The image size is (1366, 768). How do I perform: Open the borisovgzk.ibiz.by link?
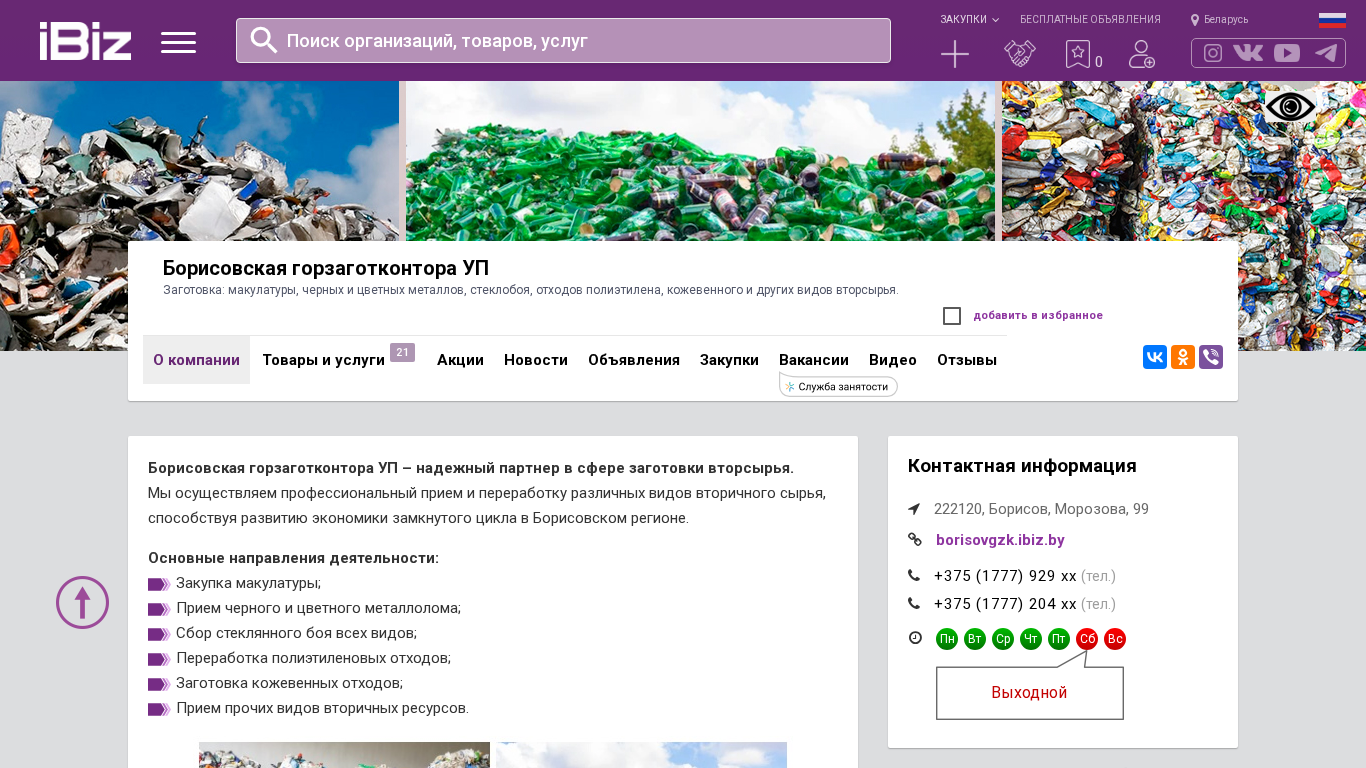tap(1000, 540)
